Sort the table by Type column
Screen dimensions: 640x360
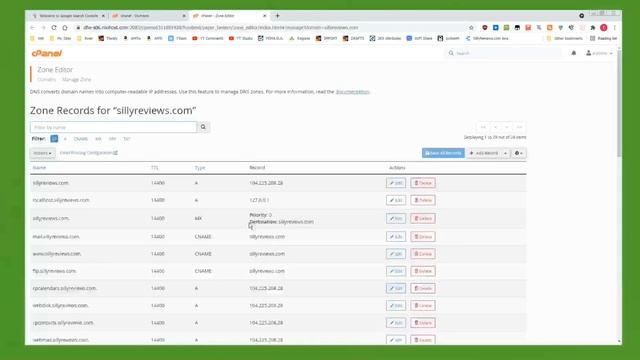pos(200,168)
